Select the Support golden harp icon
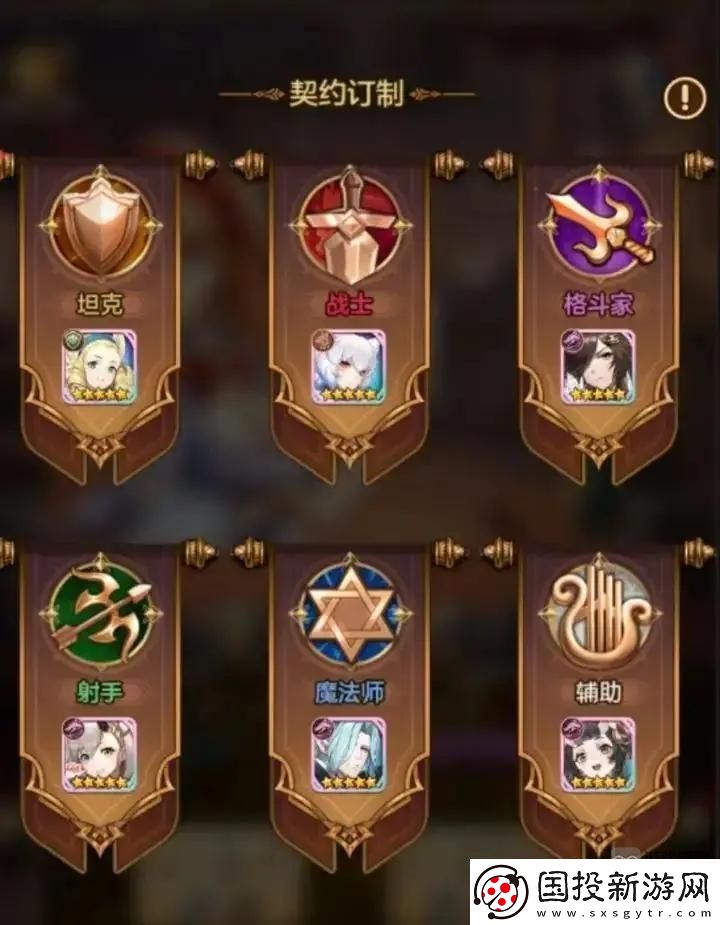Screen dimensions: 720x925 click(600, 614)
